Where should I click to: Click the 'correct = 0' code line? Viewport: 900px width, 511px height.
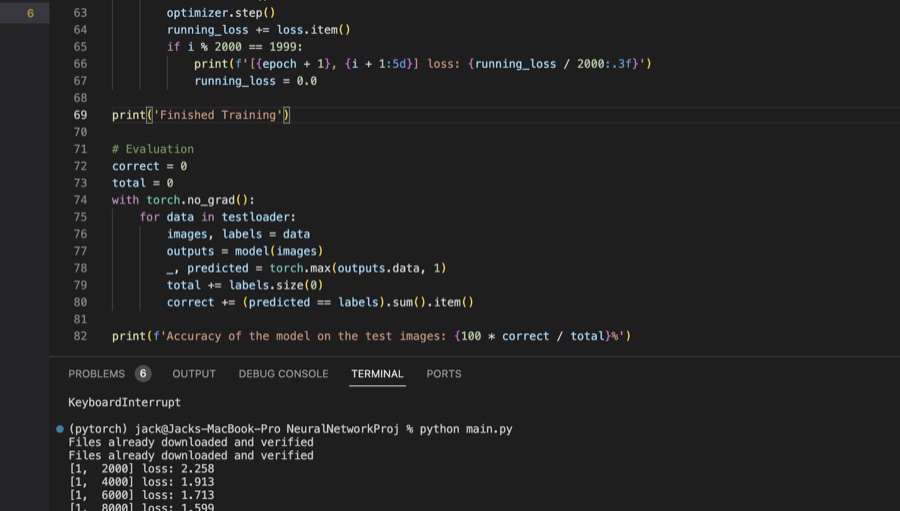point(149,166)
